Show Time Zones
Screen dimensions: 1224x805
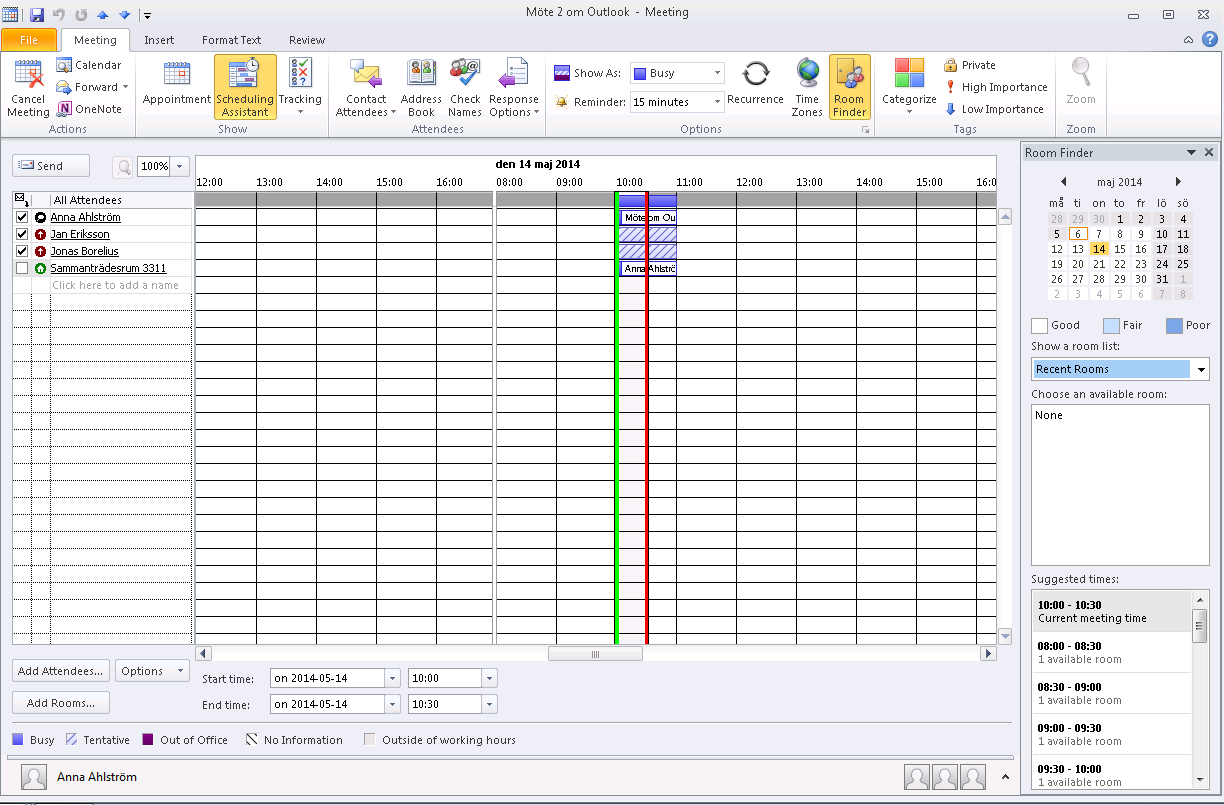[x=807, y=88]
